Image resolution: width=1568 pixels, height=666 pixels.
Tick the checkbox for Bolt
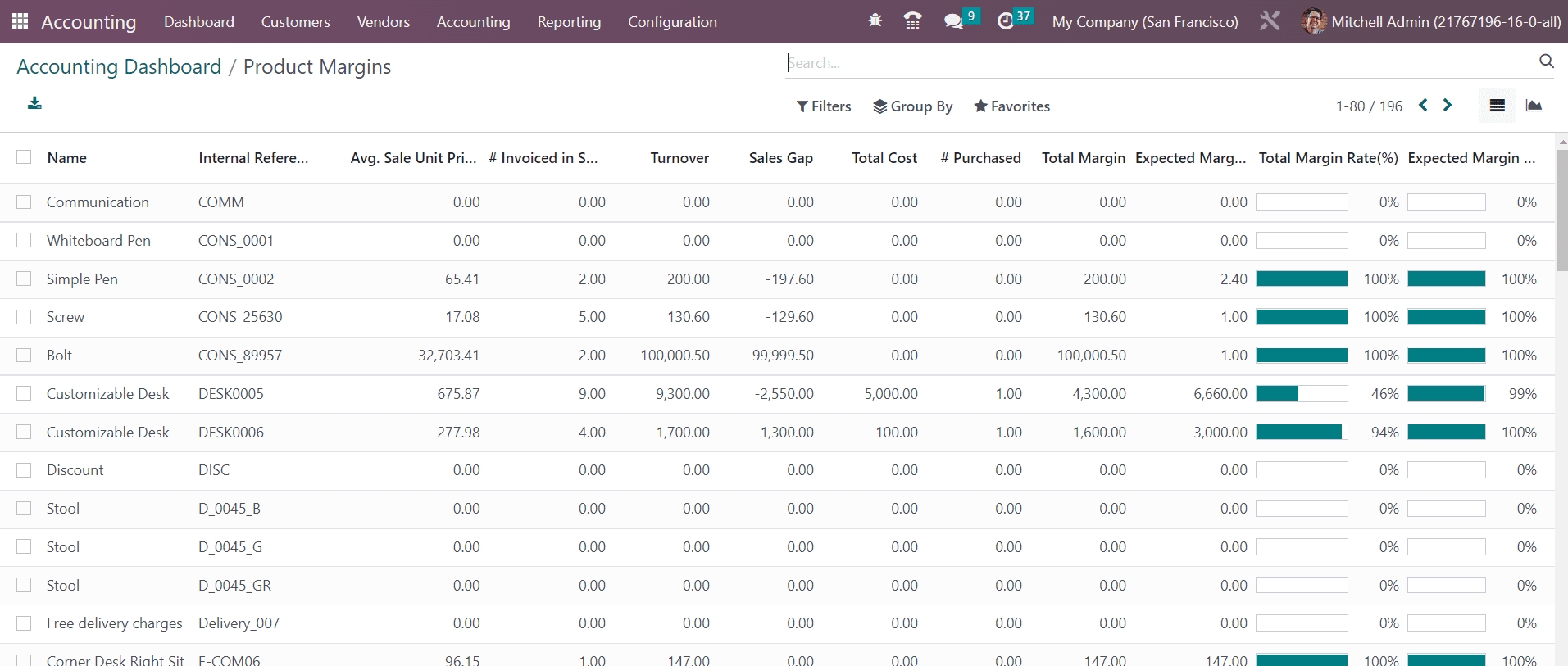(x=24, y=355)
